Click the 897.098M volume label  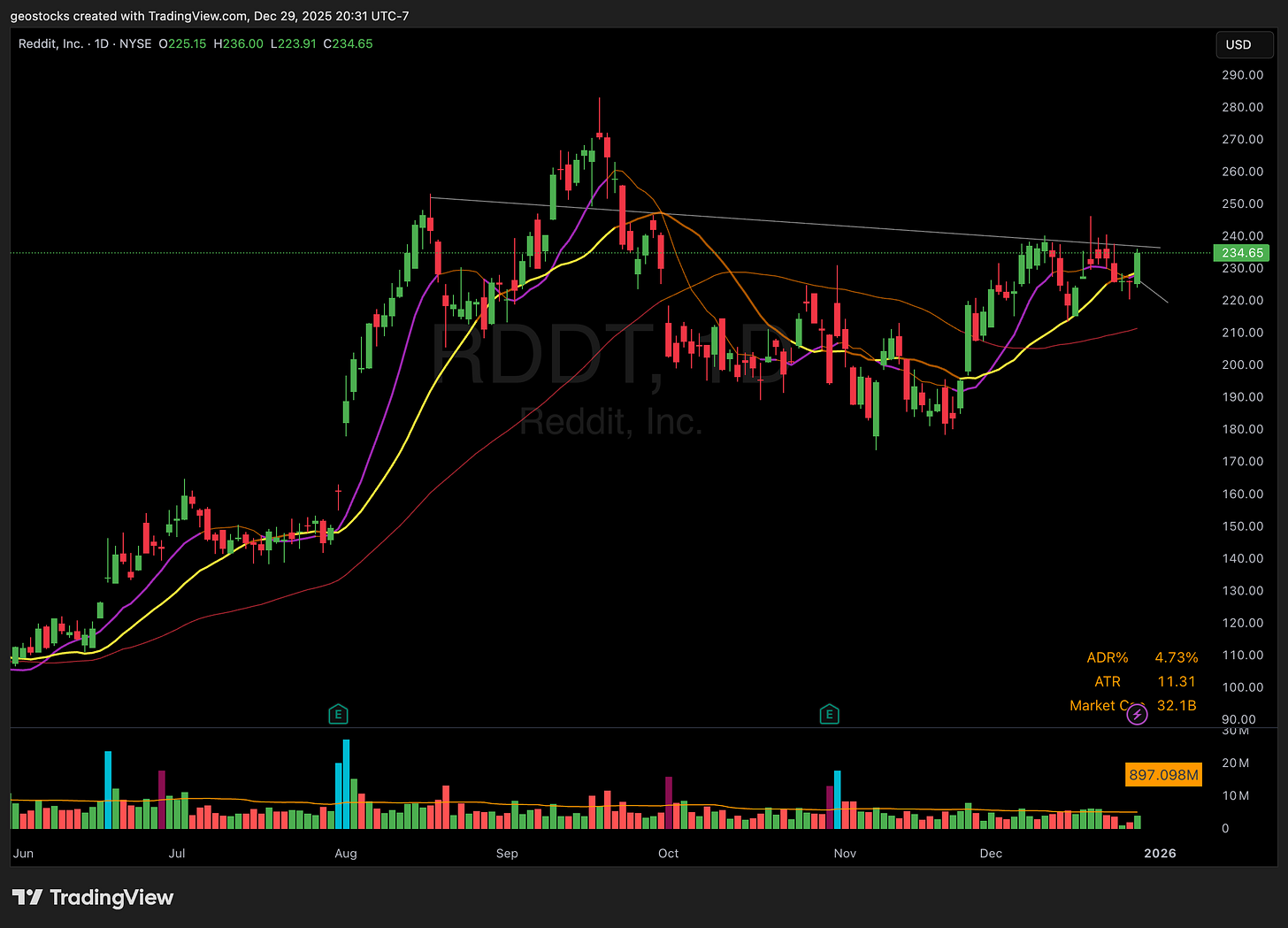pos(1163,775)
